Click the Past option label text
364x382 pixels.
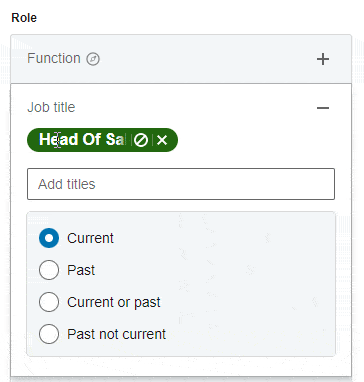(x=81, y=270)
